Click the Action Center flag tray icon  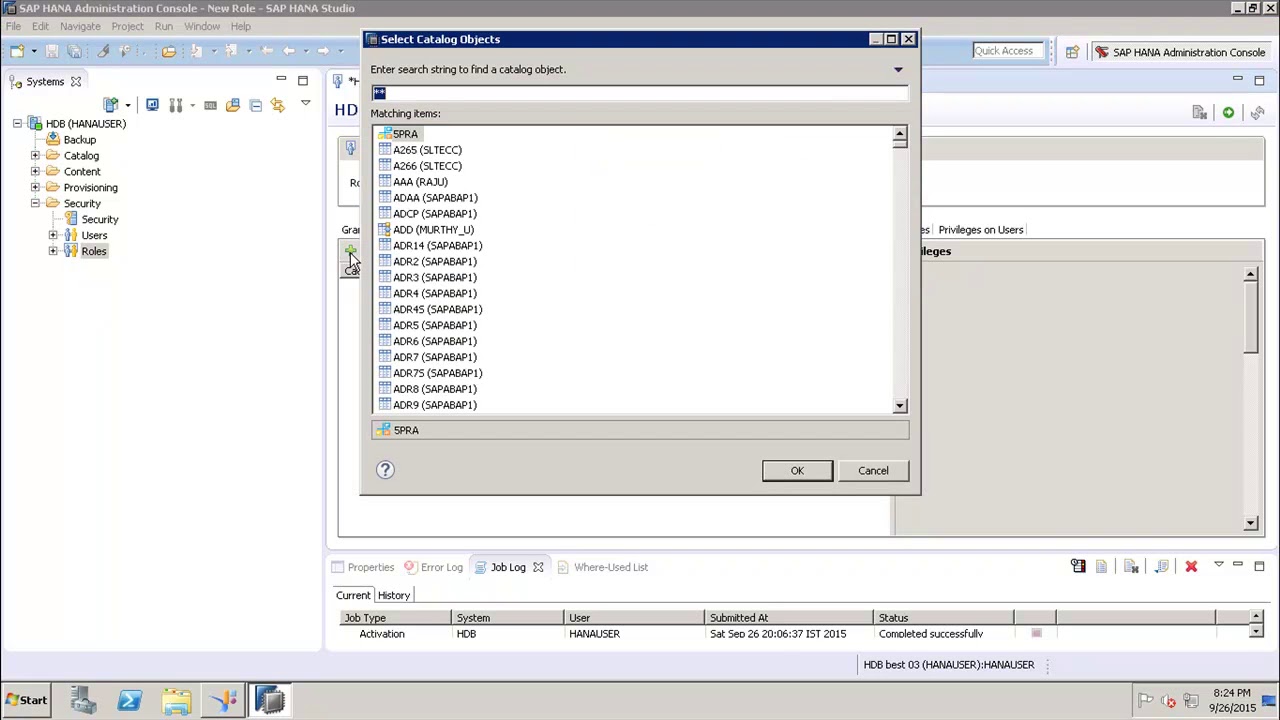point(1146,701)
